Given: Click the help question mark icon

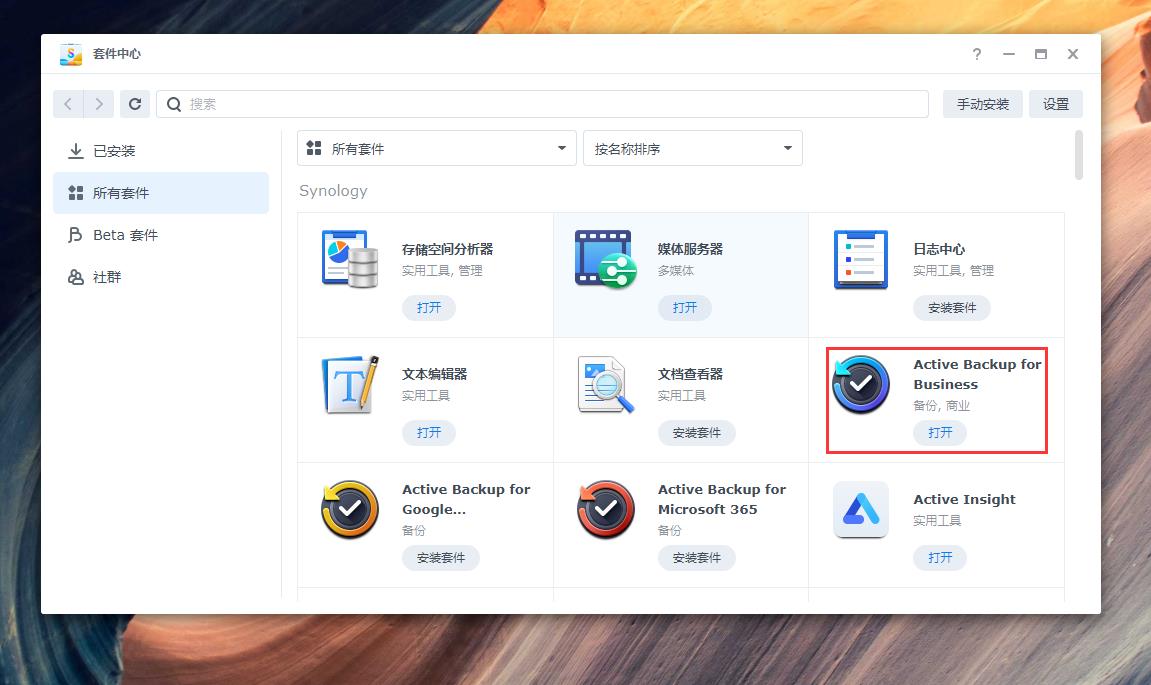Looking at the screenshot, I should [976, 55].
